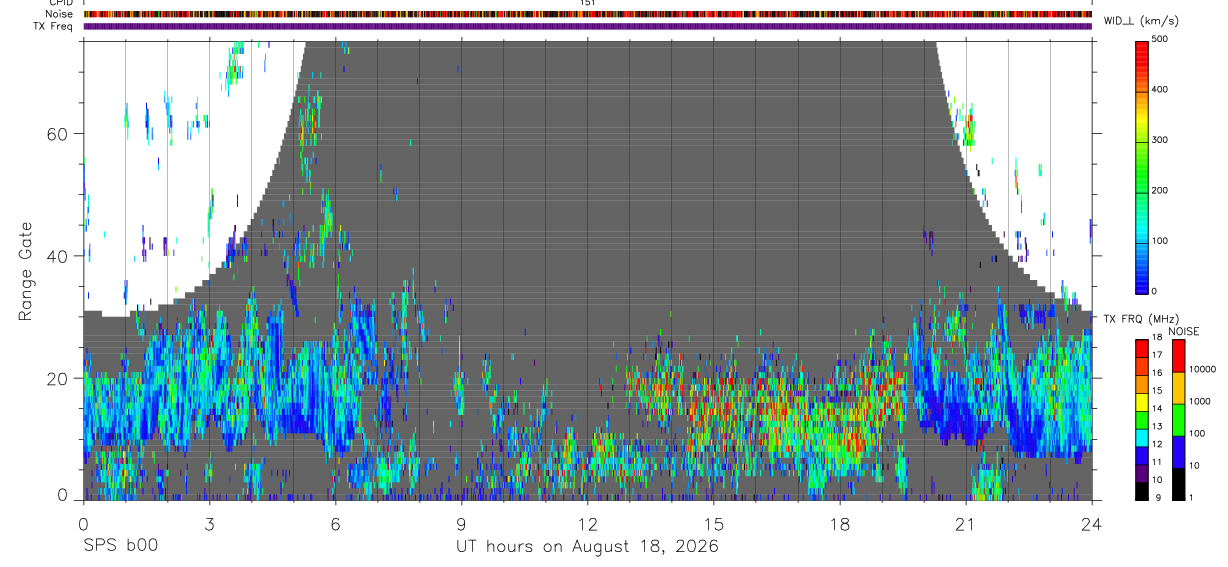Click the UT hours on August 18, 2026 title
1228x567 pixels.
[x=587, y=547]
